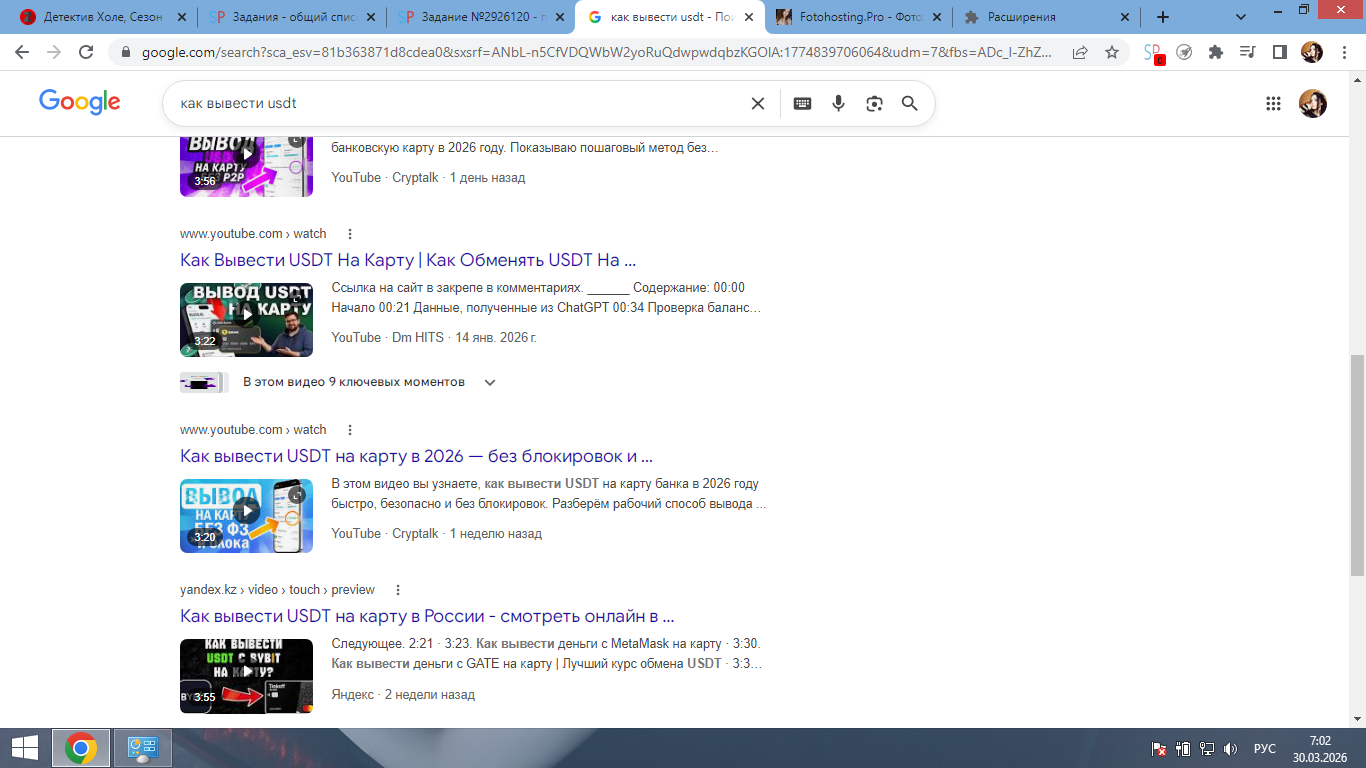Click the Google search input field
Screen dimensions: 1366x768
click(x=460, y=103)
